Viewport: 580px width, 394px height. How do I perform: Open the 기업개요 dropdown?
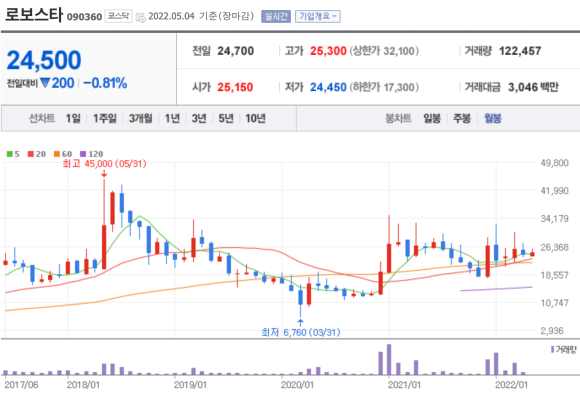[317, 16]
